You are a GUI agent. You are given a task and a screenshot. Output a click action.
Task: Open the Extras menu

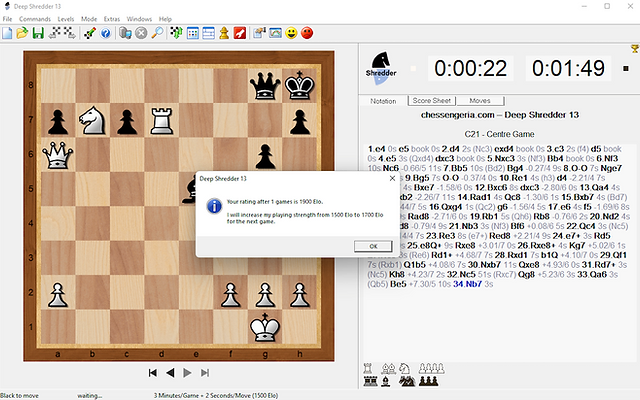coord(112,19)
